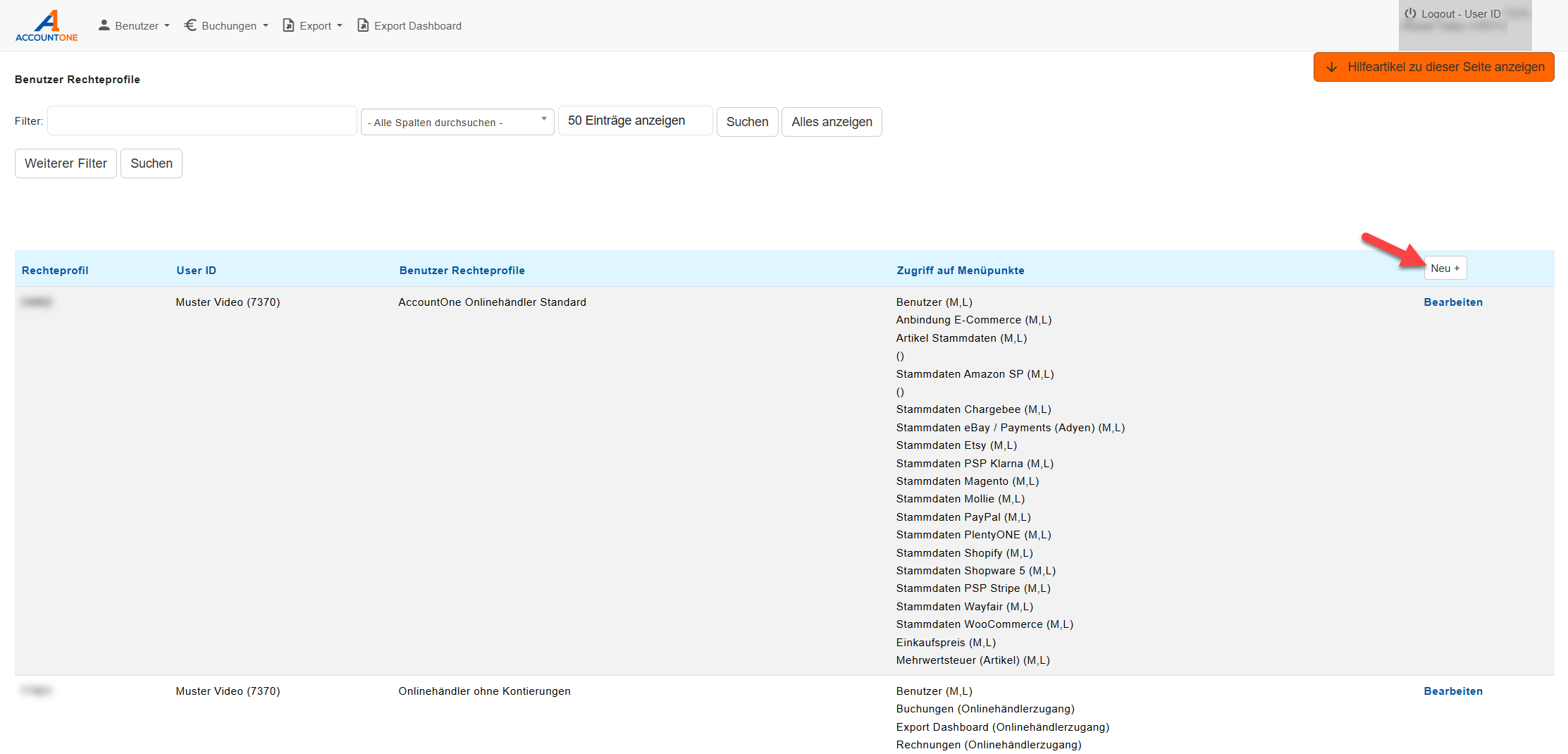Click 'Rechnungen (Onlinehändlerzugang)' entry
The height and width of the screenshot is (754, 1568).
[x=988, y=745]
